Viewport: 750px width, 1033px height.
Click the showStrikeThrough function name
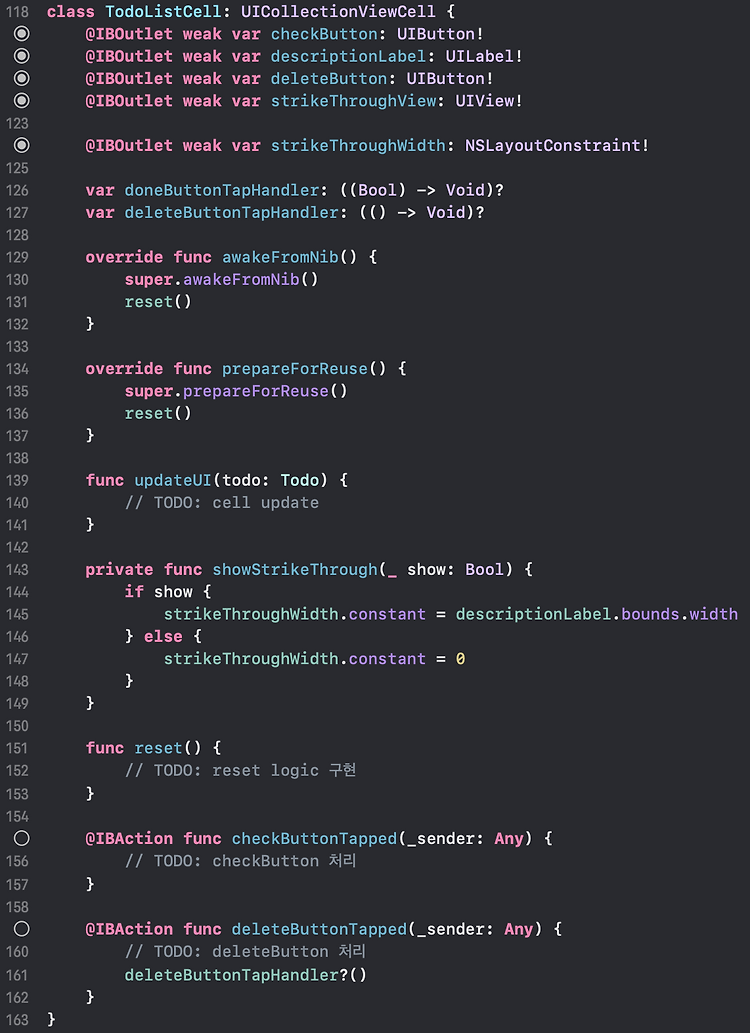(295, 570)
